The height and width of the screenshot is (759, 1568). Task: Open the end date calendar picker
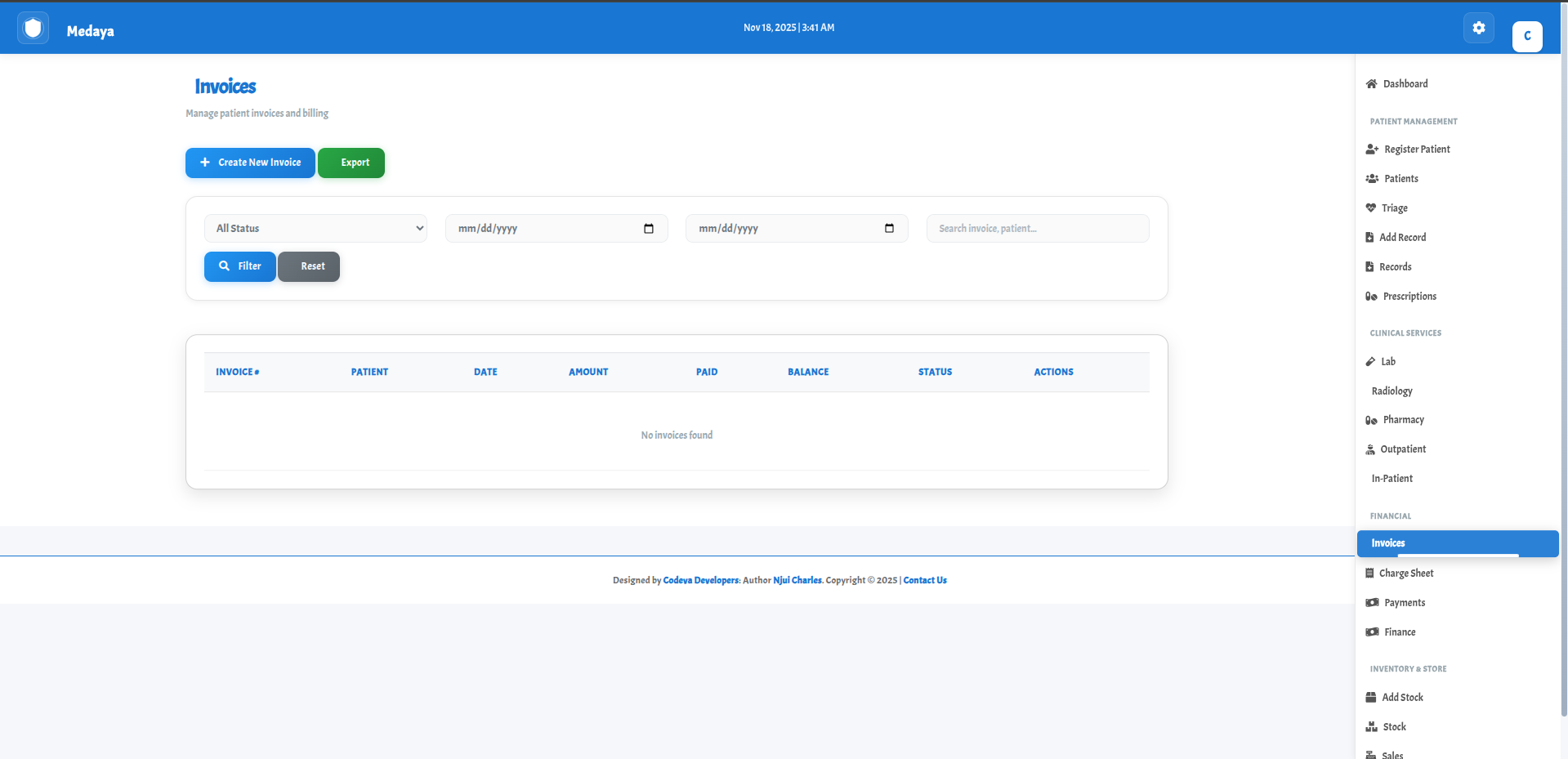(x=889, y=228)
